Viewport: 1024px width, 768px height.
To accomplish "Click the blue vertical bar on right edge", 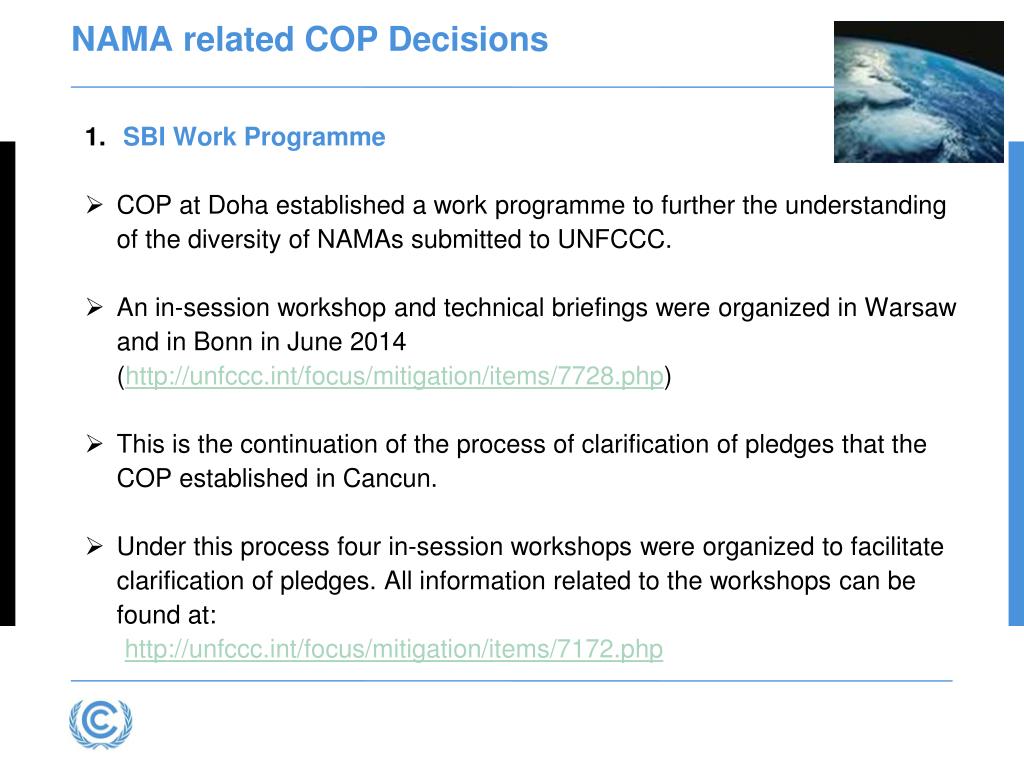I will (x=1016, y=383).
